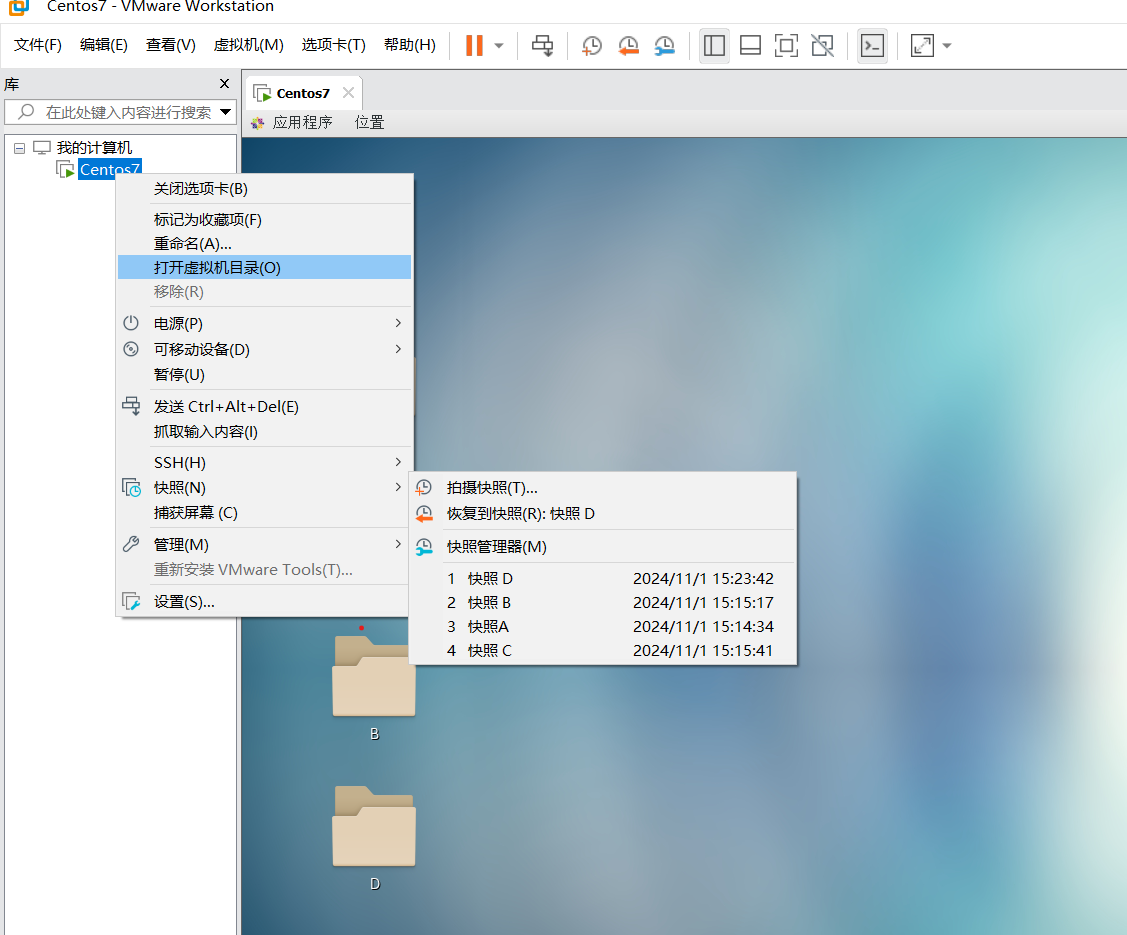Viewport: 1127px width, 935px height.
Task: Click the console view toolbar icon
Action: (873, 46)
